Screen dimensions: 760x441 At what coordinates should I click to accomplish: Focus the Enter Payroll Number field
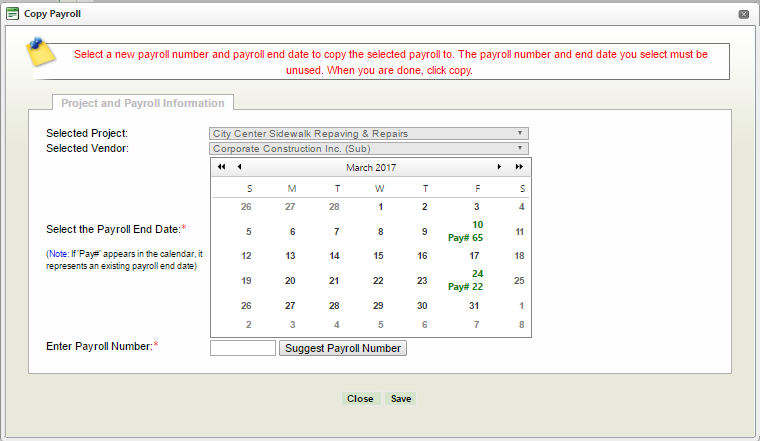tap(243, 348)
